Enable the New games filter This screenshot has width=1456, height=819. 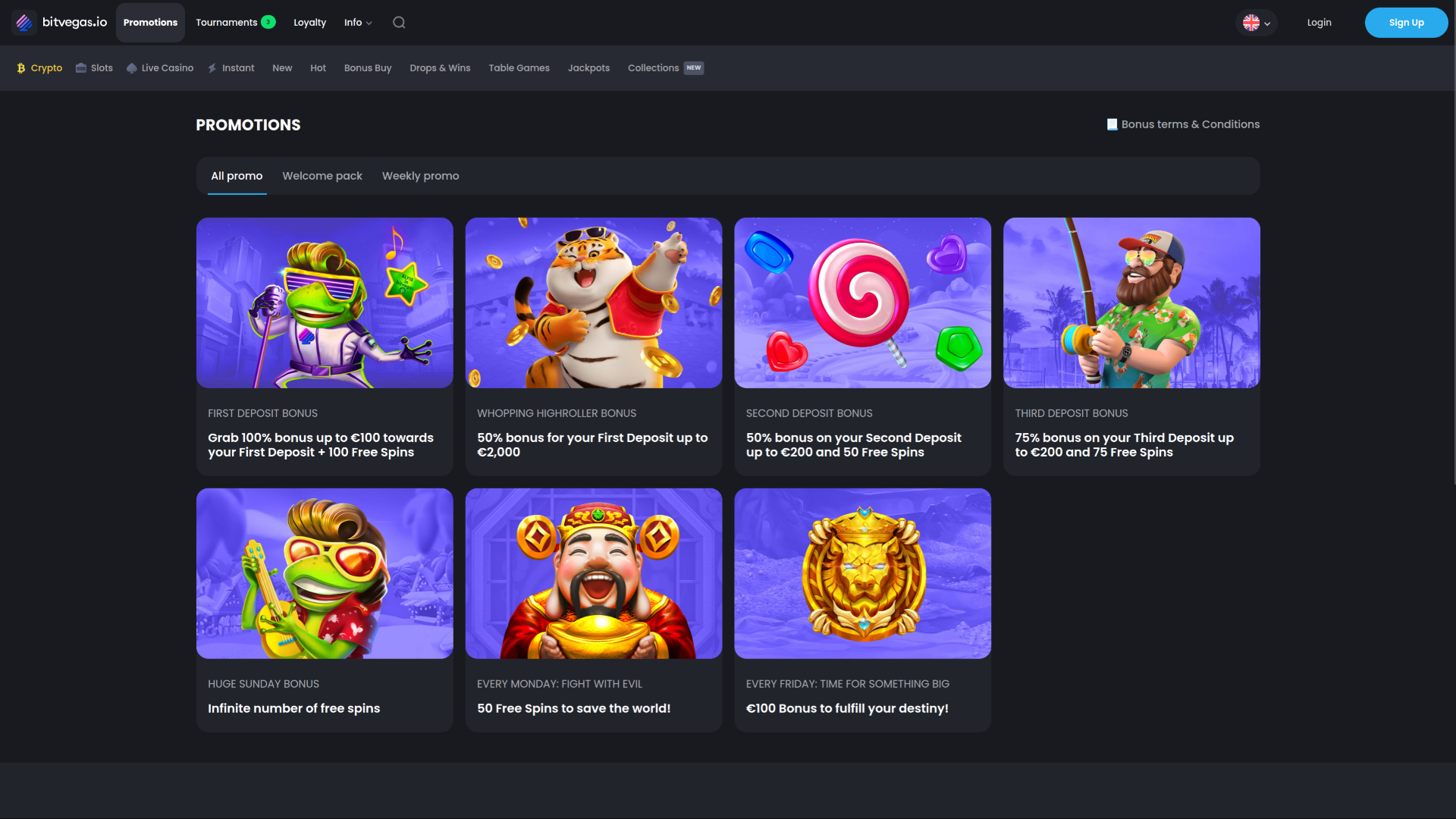(x=281, y=68)
